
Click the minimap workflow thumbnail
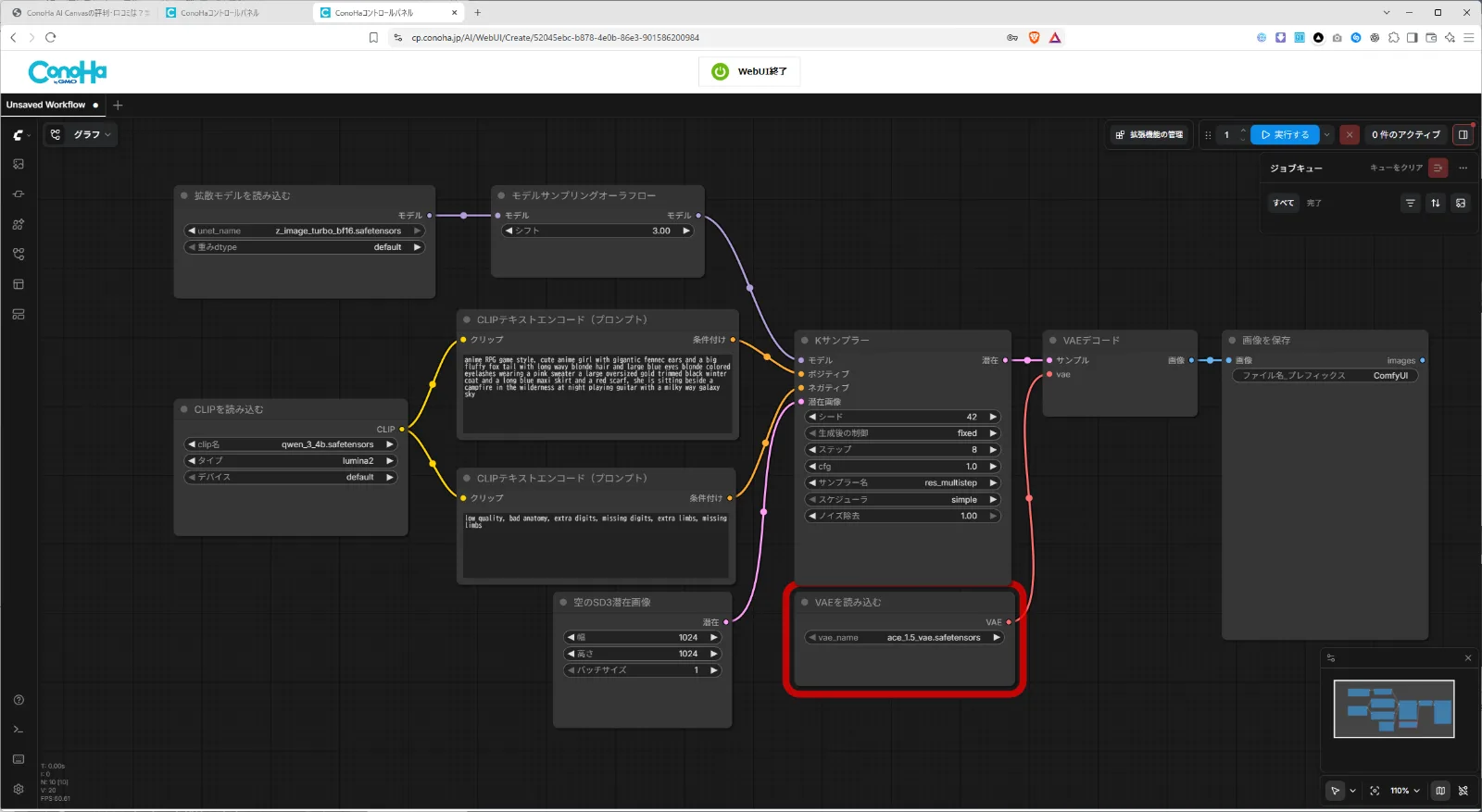click(1394, 709)
